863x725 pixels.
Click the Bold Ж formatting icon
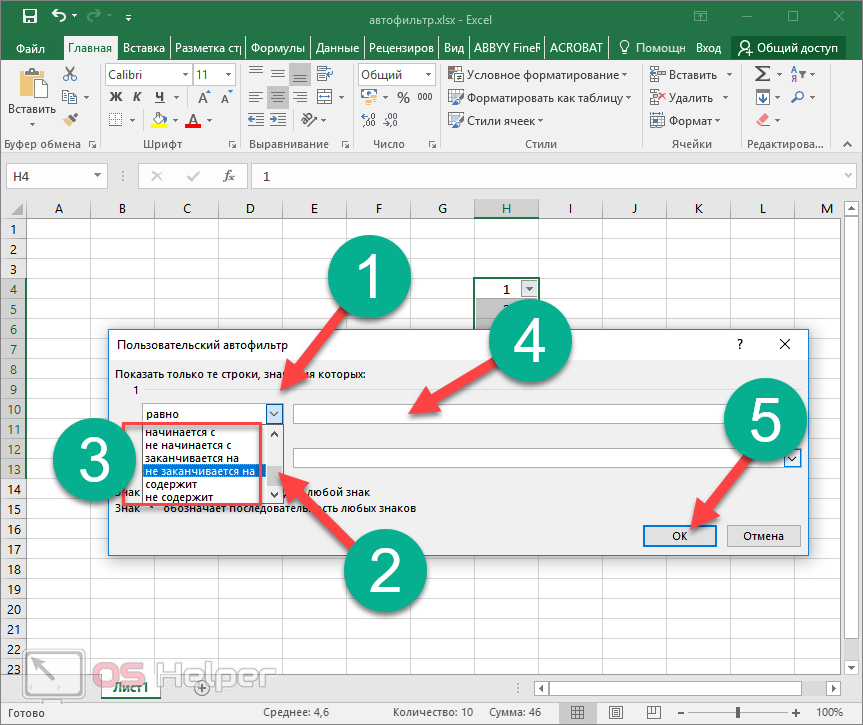tap(115, 97)
